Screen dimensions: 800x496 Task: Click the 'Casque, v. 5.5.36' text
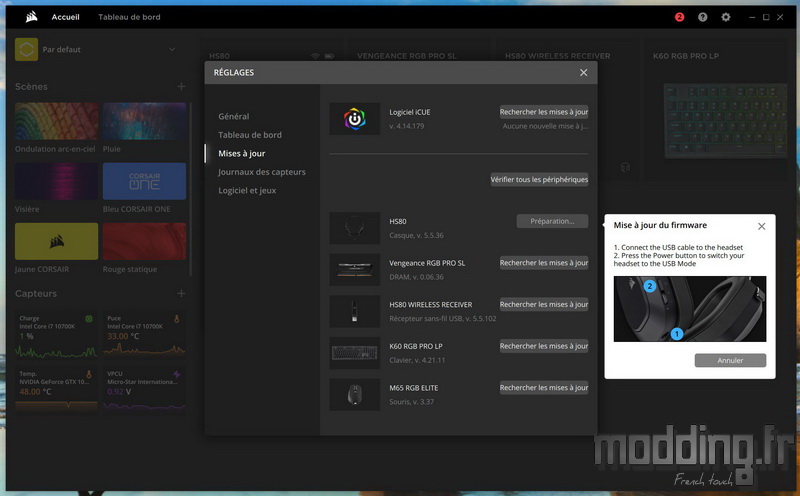pos(416,235)
